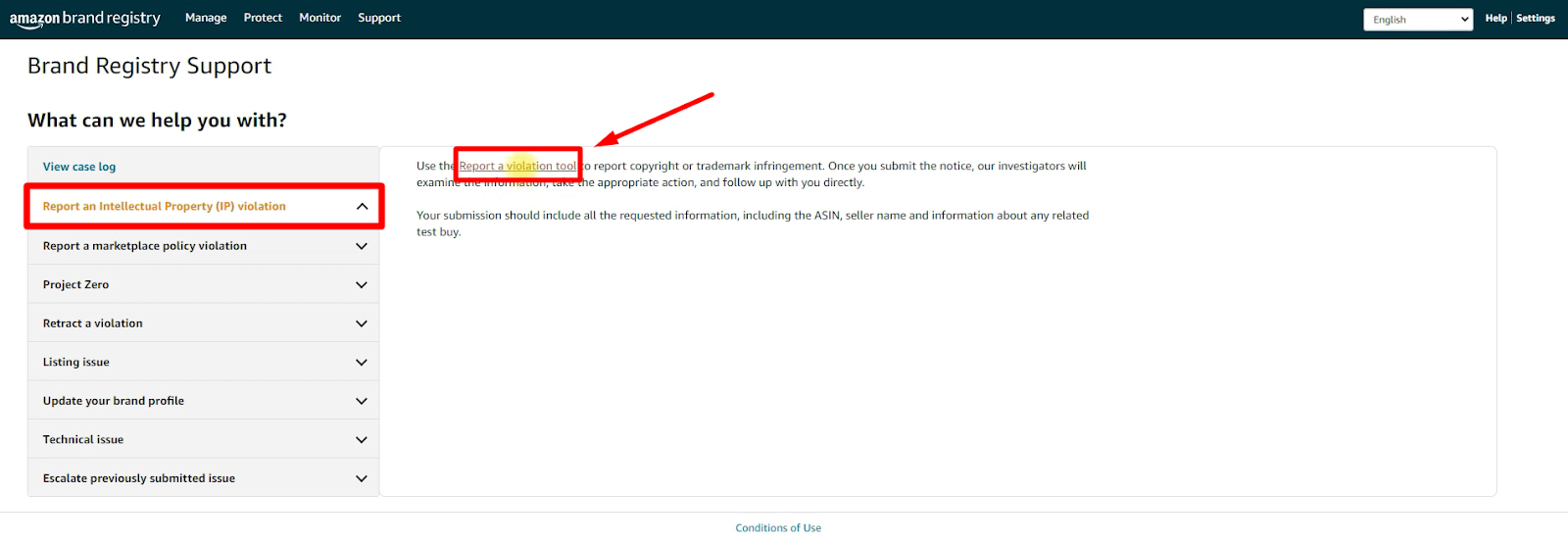This screenshot has width=1568, height=544.
Task: Open the Manage menu
Action: point(206,18)
